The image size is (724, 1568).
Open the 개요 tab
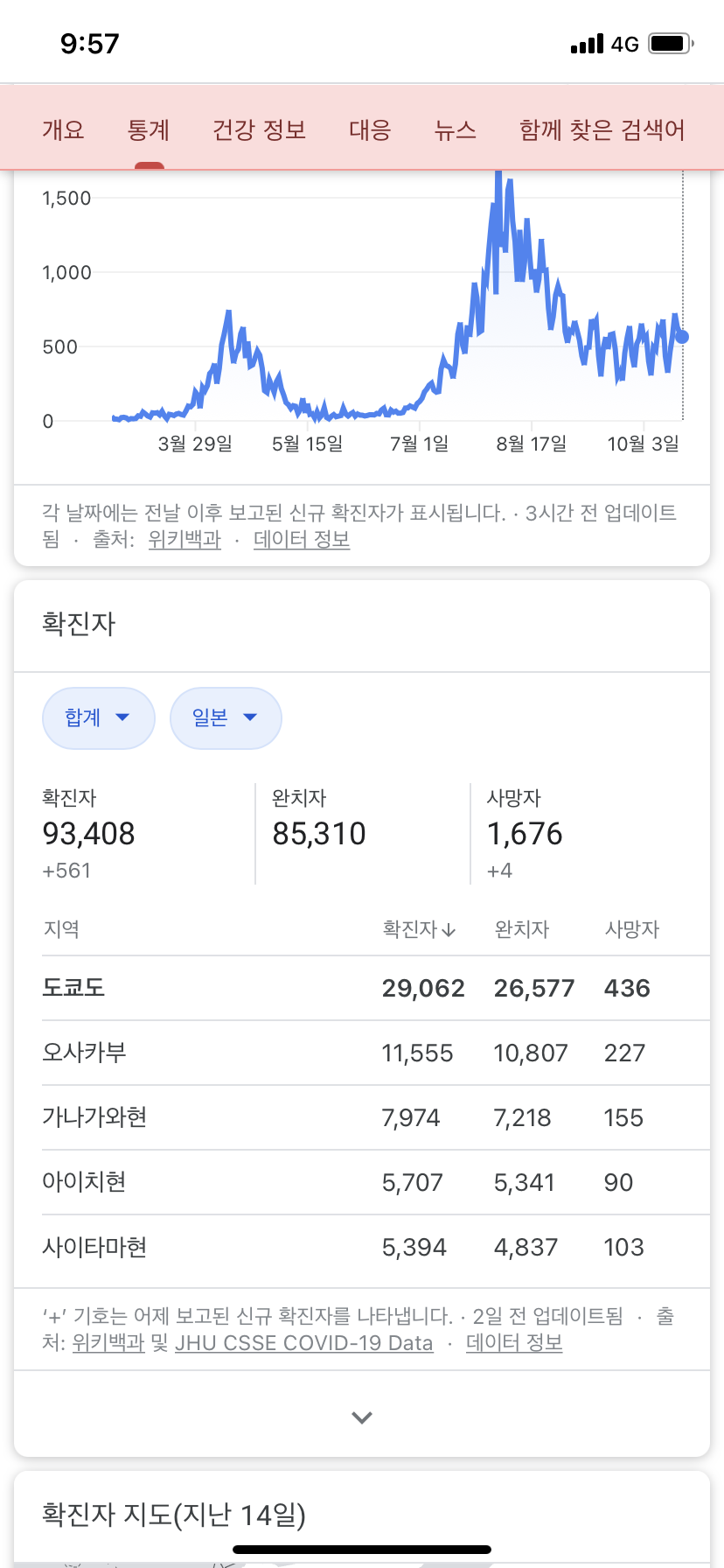click(x=63, y=130)
